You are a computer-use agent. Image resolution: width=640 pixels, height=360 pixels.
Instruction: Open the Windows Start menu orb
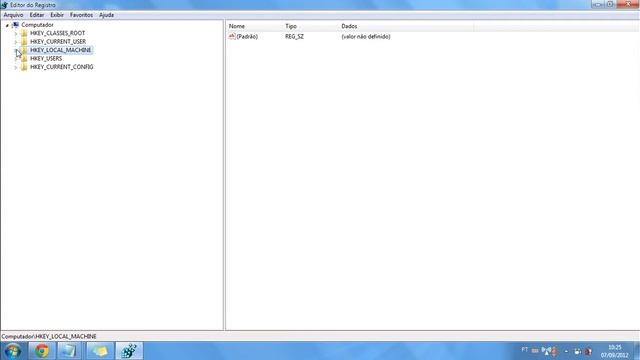pyautogui.click(x=13, y=351)
